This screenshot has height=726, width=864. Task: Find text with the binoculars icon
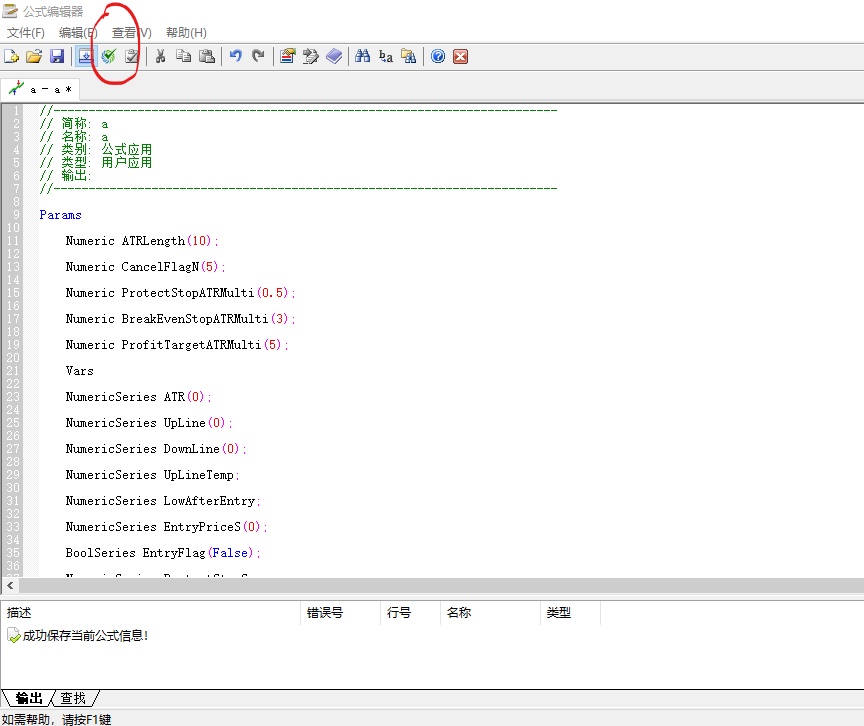pyautogui.click(x=363, y=56)
